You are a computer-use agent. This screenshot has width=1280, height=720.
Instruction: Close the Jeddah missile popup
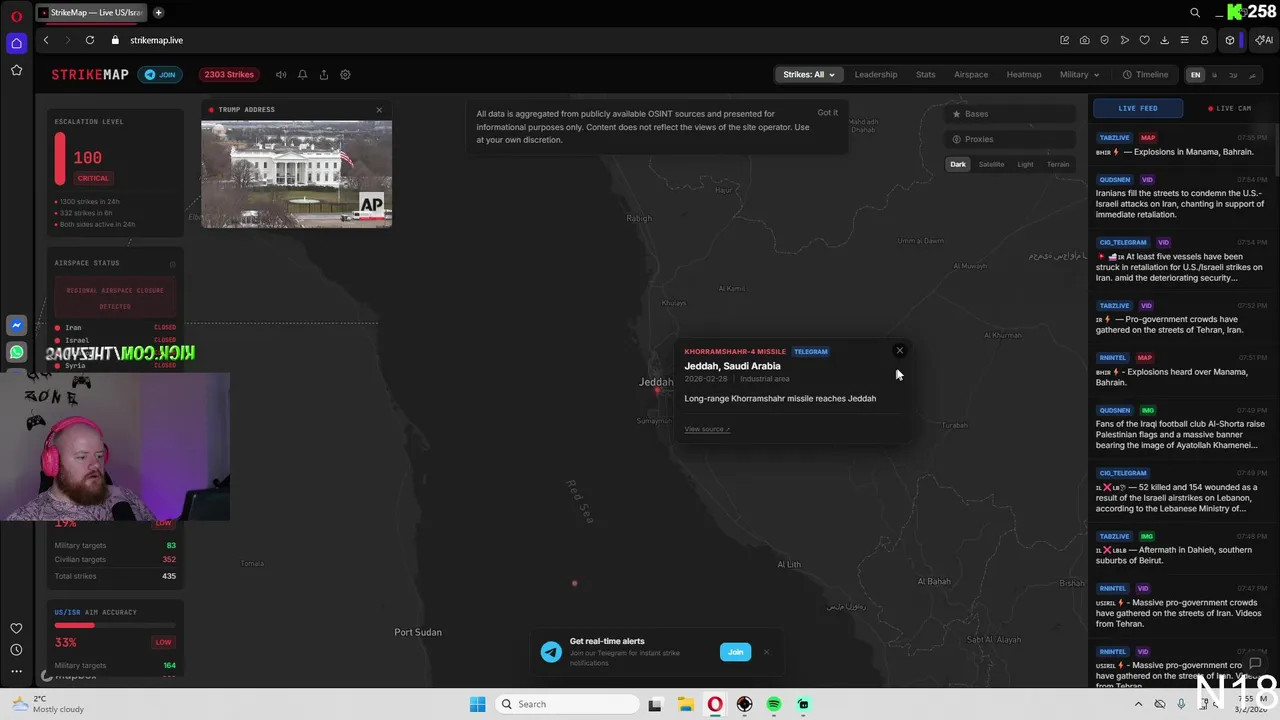point(900,351)
